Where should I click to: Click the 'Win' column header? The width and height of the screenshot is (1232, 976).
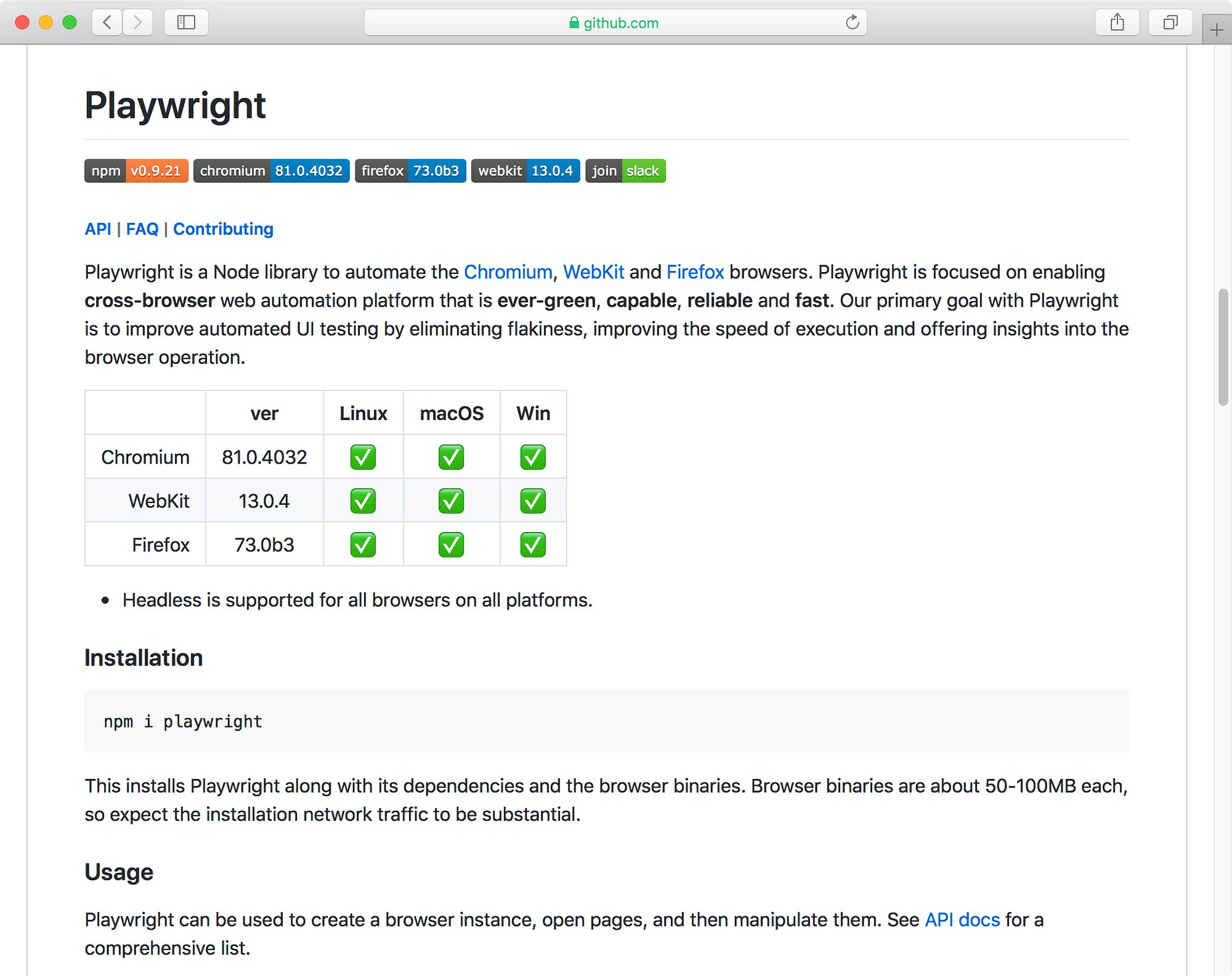(x=533, y=413)
